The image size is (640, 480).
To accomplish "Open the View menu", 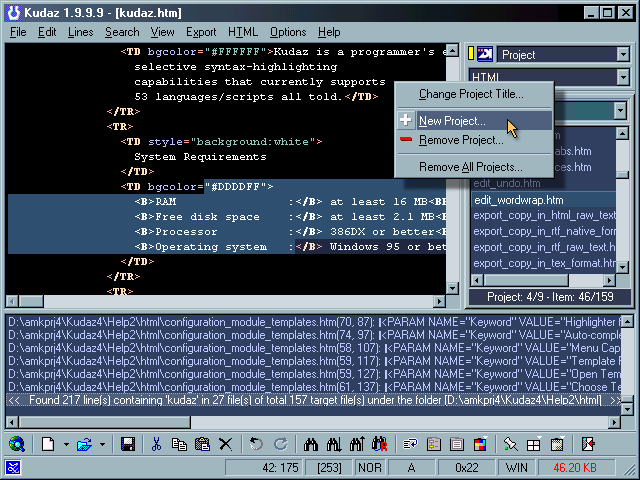I will pyautogui.click(x=162, y=32).
